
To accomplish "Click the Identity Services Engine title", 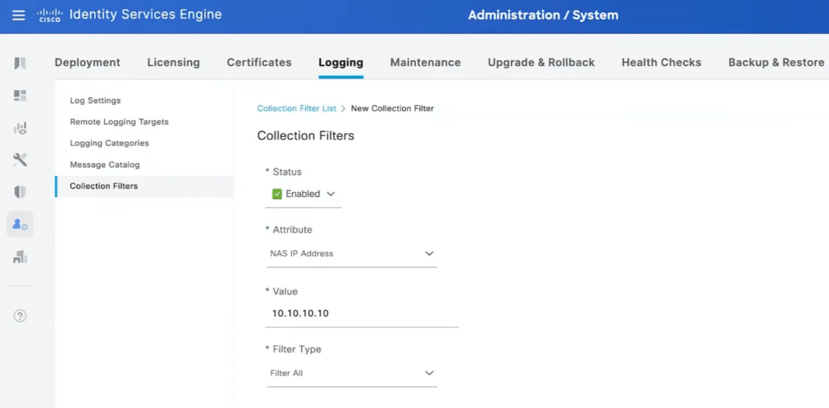I will tap(145, 15).
